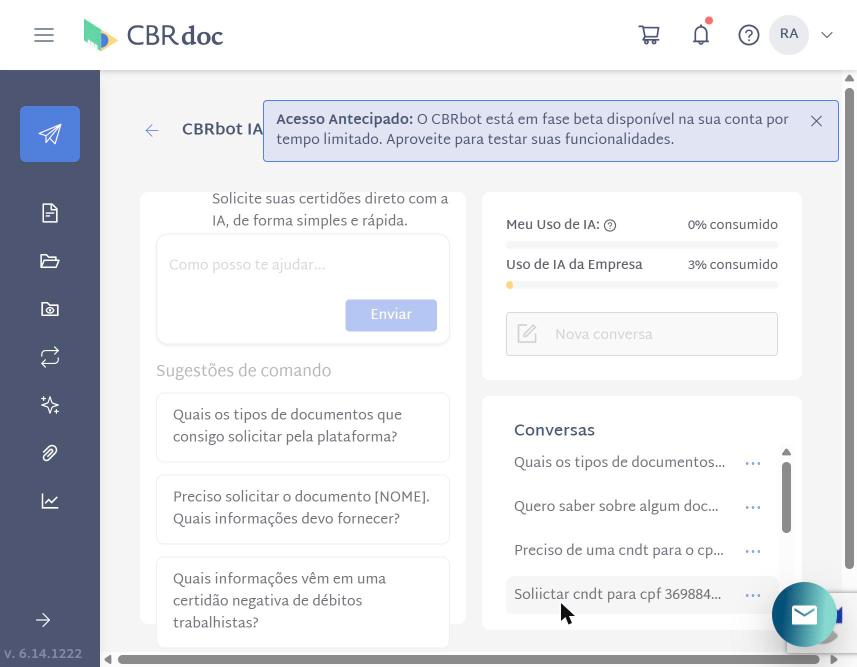The image size is (857, 667).
Task: Open the document icon in sidebar
Action: tap(50, 213)
